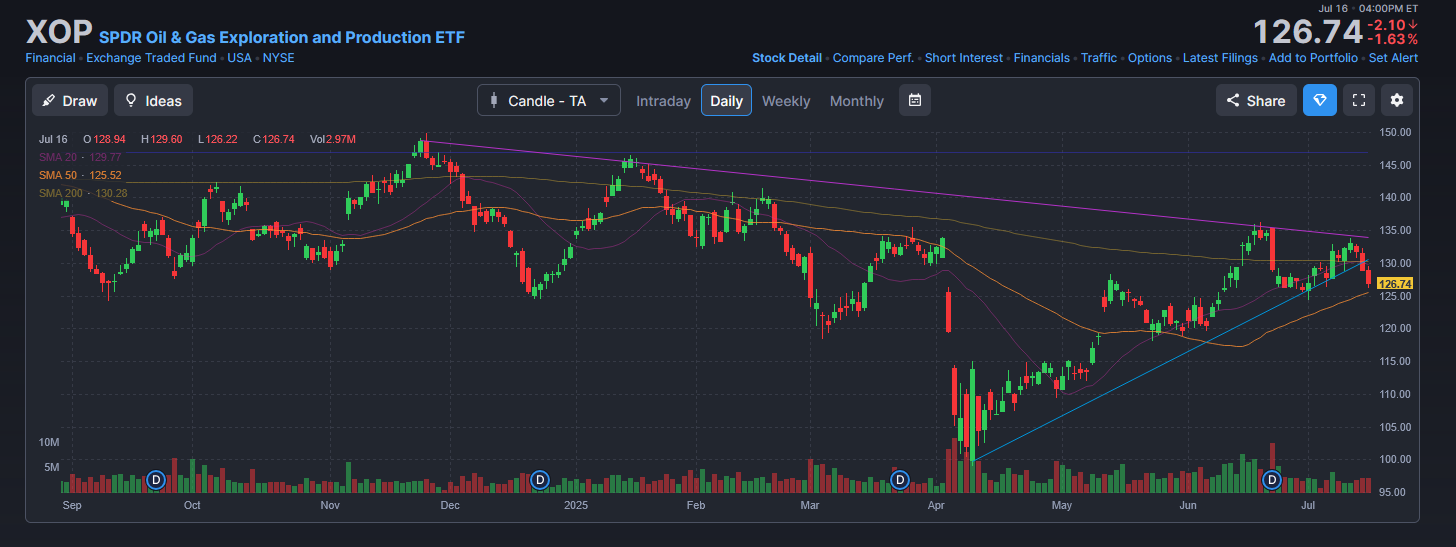Click the lightbulb icon in Ideas button

[x=131, y=100]
